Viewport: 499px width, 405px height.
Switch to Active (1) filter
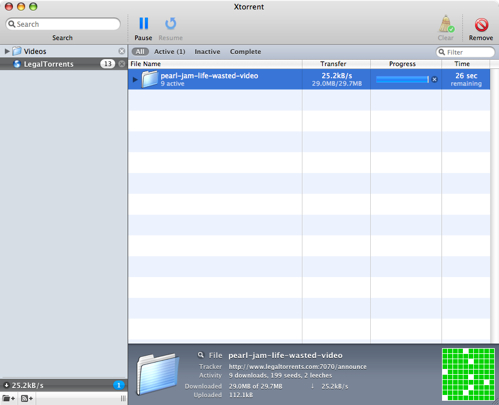tap(169, 52)
